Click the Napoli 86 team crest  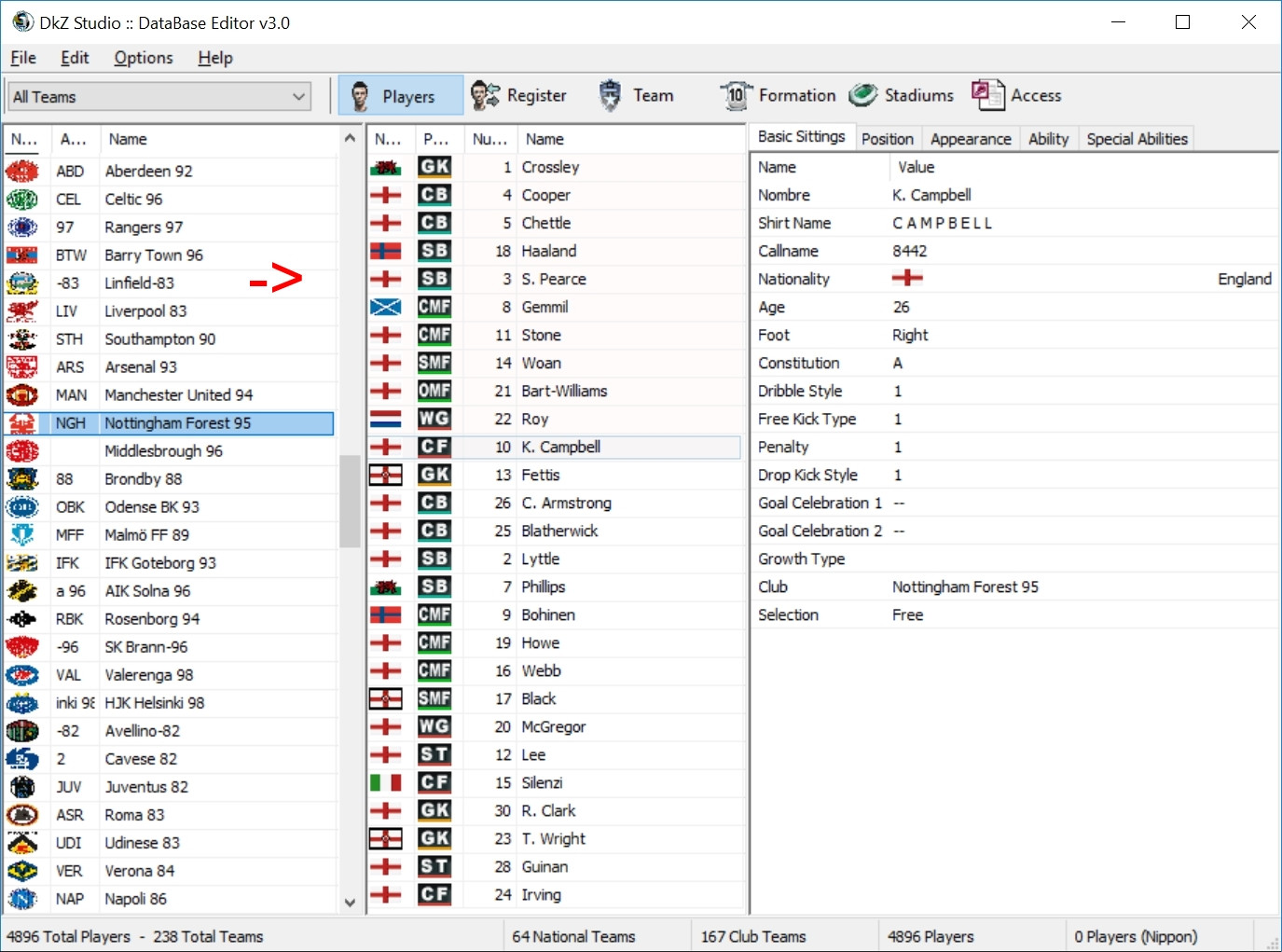pyautogui.click(x=22, y=899)
